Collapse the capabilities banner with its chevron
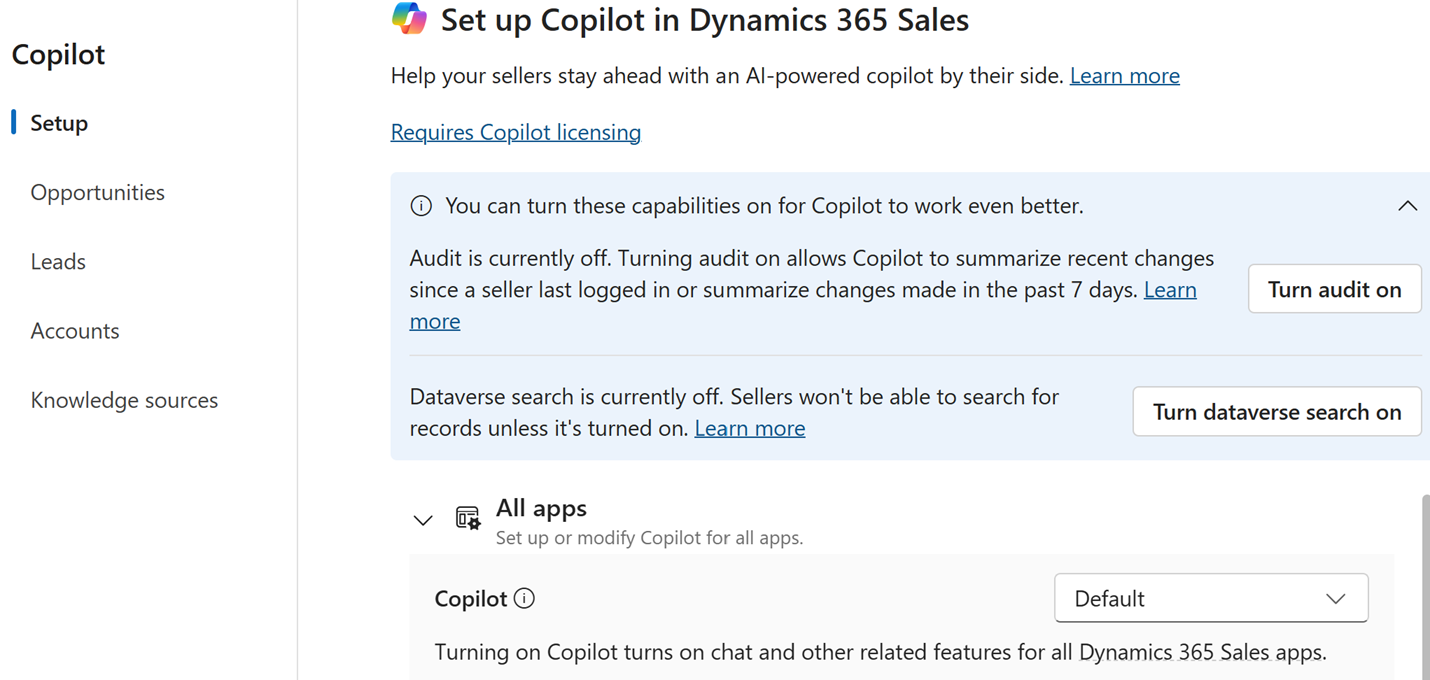 click(x=1407, y=206)
